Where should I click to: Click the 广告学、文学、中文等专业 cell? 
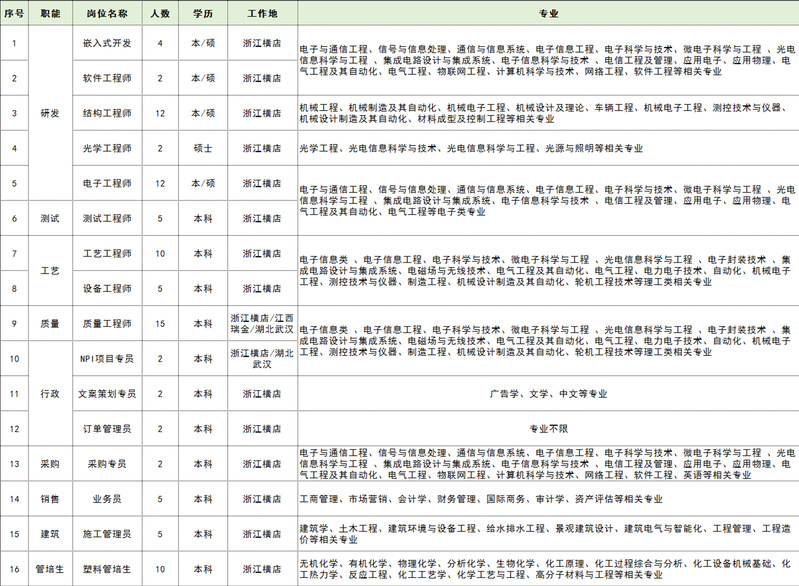(548, 394)
